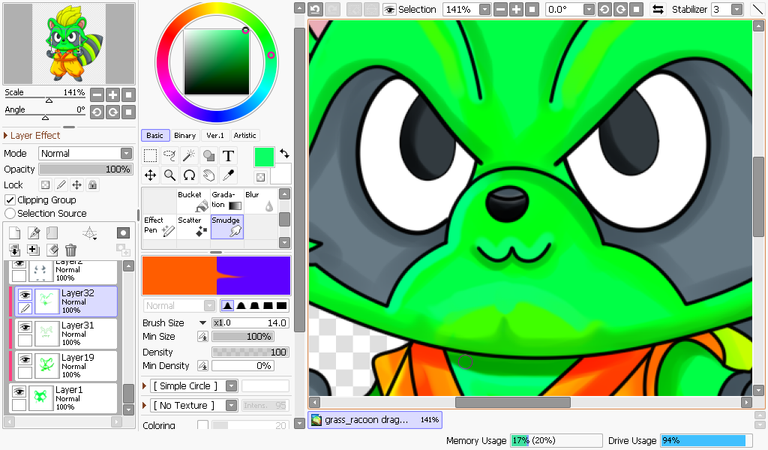Undo the last action
Viewport: 768px width, 450px height.
(x=315, y=9)
